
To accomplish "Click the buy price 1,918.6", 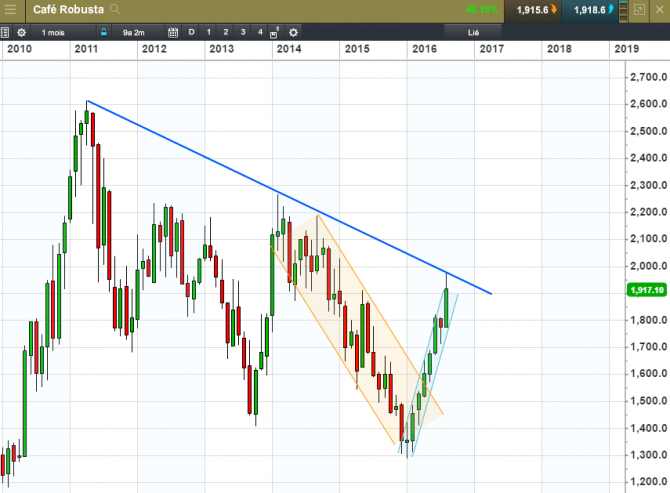I will tap(589, 10).
